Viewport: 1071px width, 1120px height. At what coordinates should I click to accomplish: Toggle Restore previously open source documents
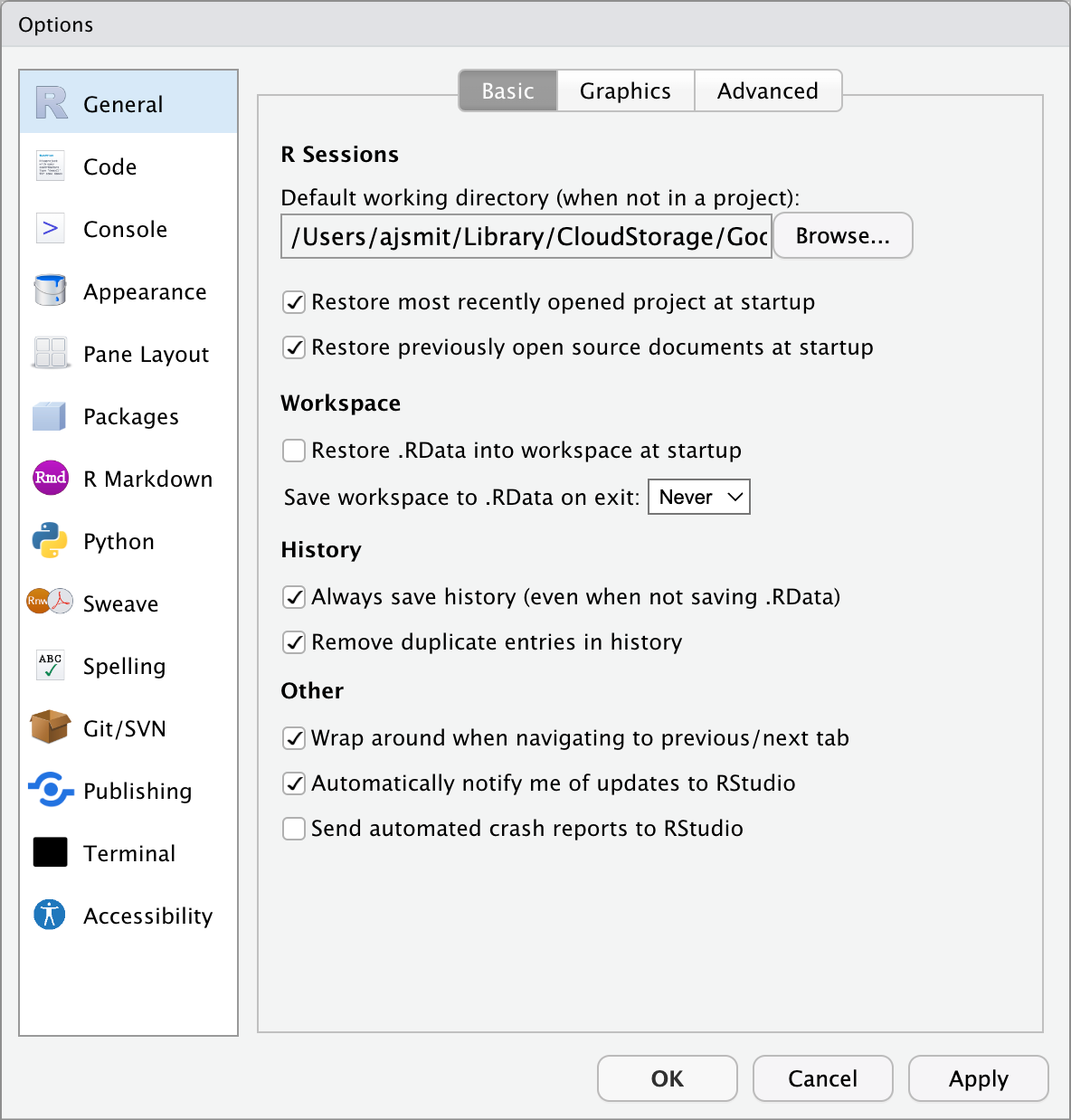[x=294, y=347]
